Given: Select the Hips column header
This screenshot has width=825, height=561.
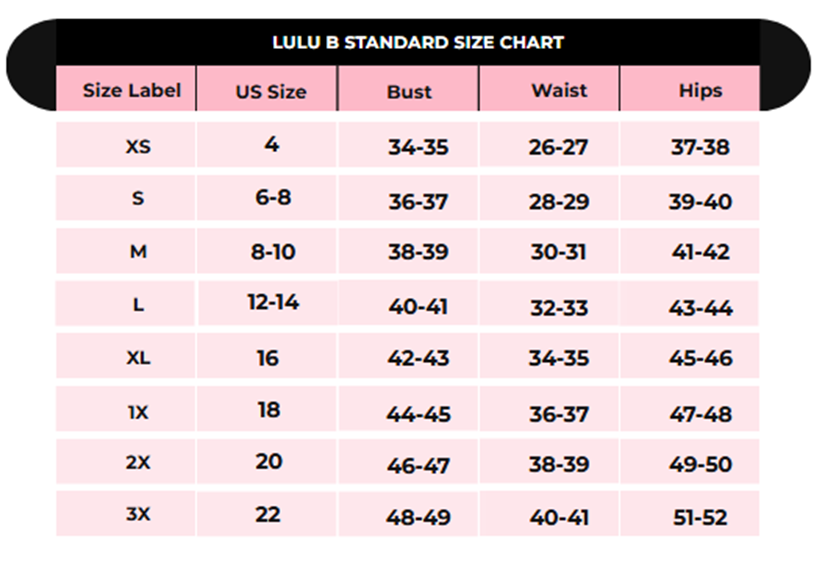Looking at the screenshot, I should [700, 90].
